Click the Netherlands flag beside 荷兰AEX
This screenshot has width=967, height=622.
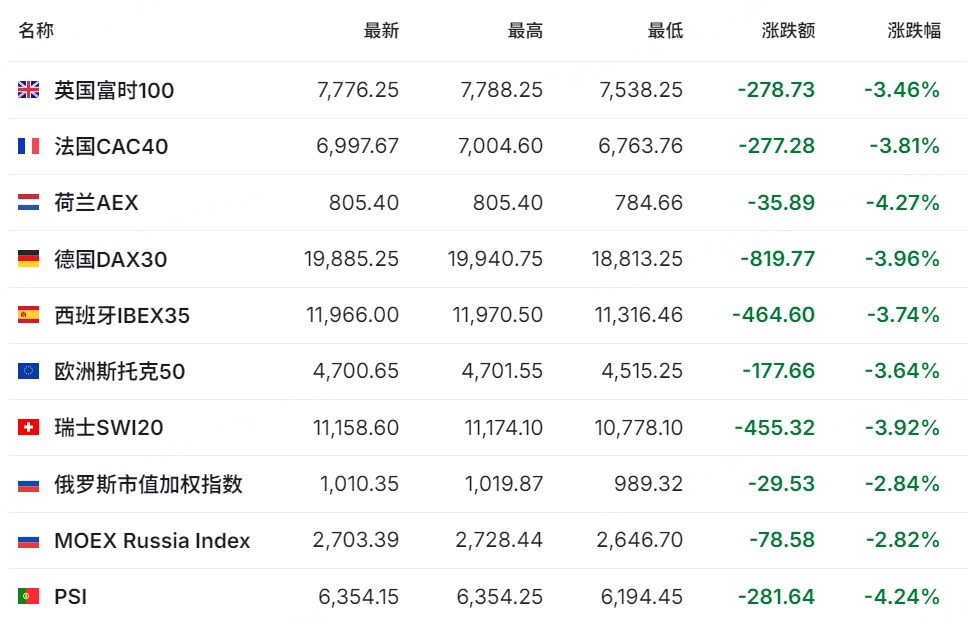pyautogui.click(x=28, y=202)
